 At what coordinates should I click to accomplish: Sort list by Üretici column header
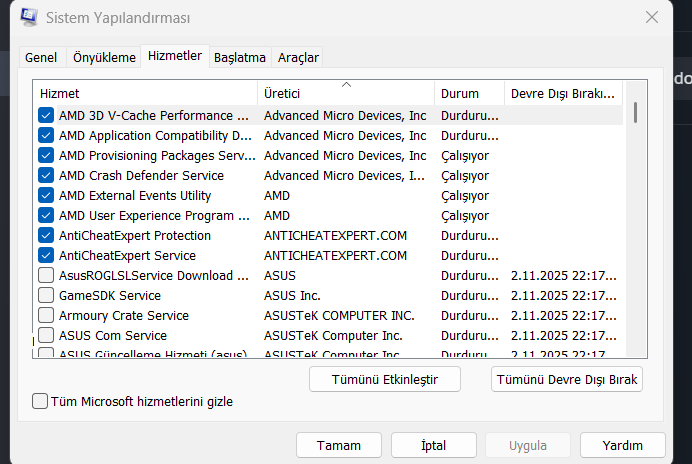tap(346, 93)
